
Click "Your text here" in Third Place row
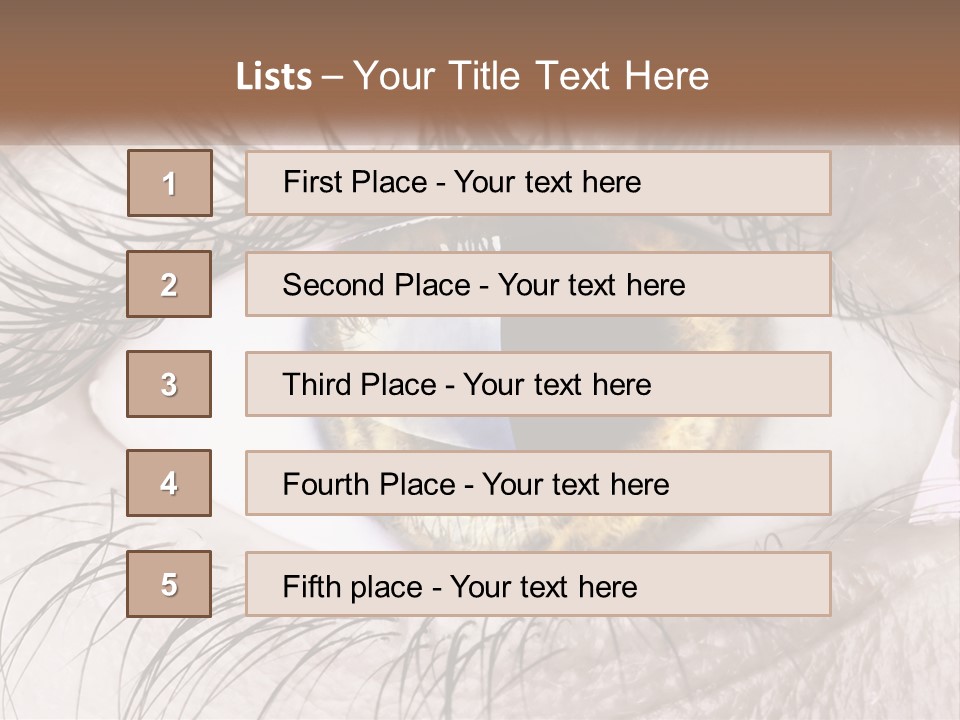557,385
